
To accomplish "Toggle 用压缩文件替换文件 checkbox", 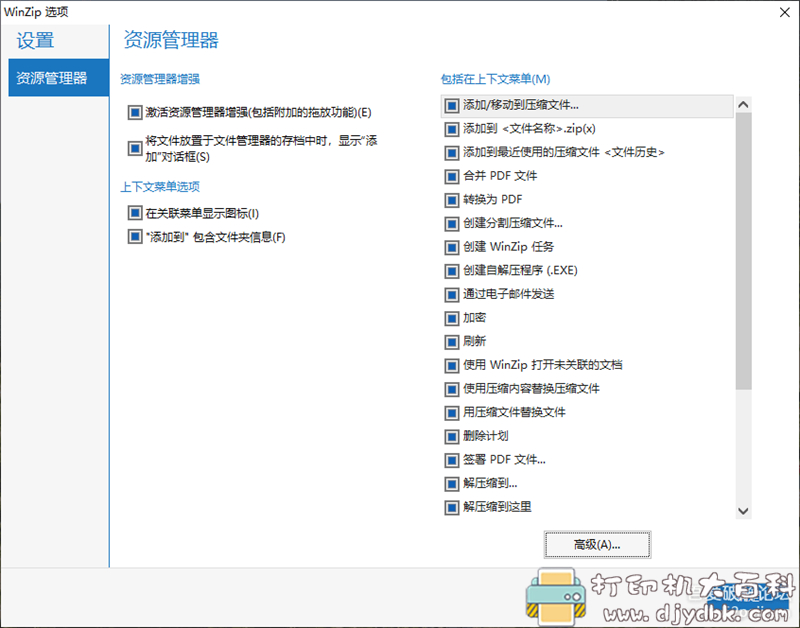I will 452,413.
